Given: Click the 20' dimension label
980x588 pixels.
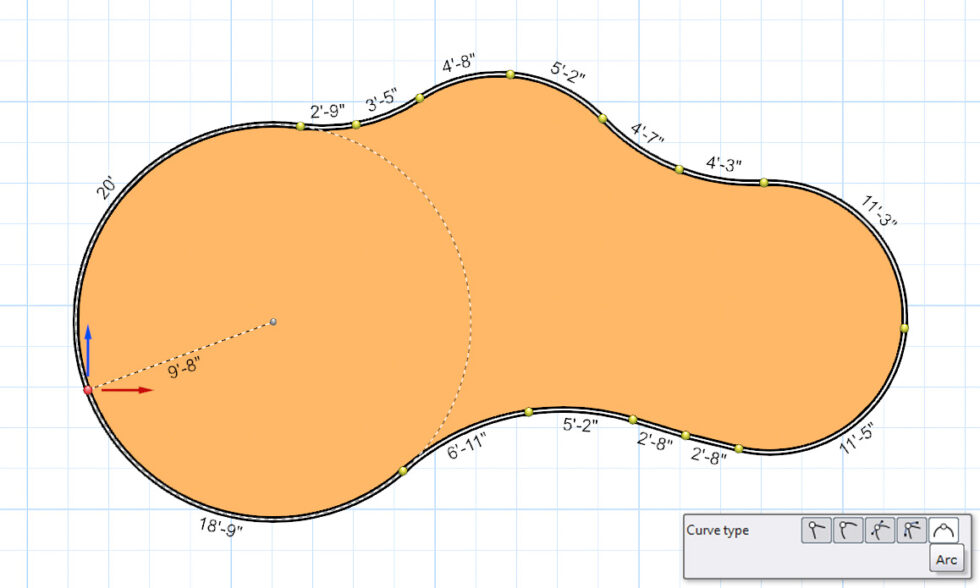Looking at the screenshot, I should point(107,188).
